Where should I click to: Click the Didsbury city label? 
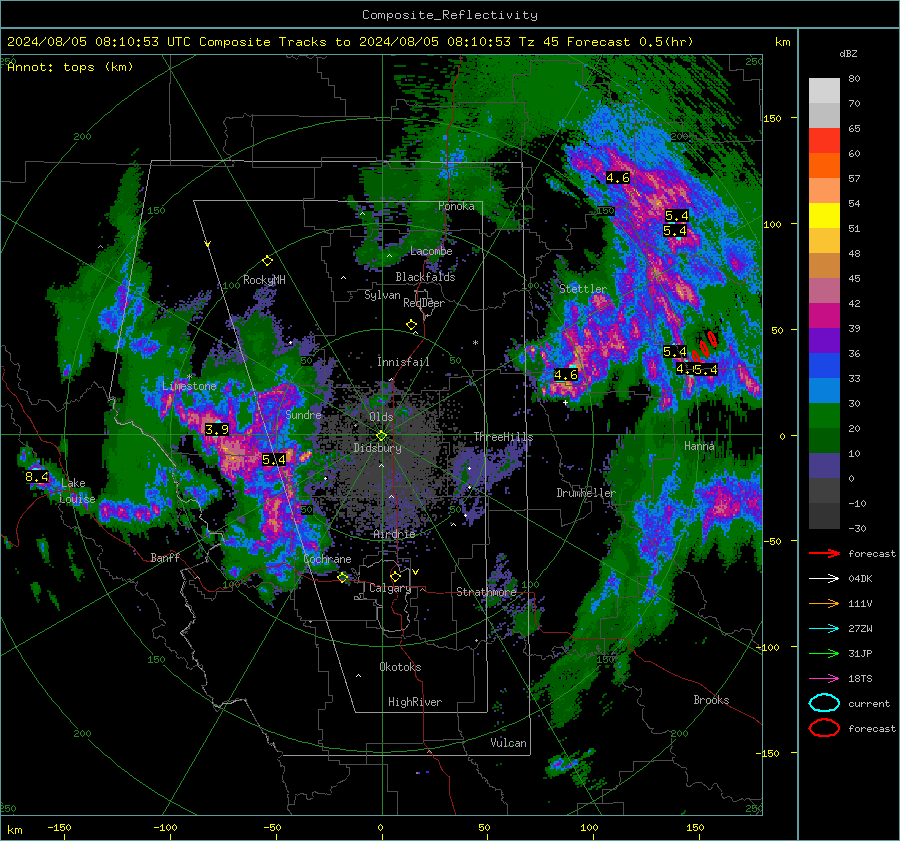coord(378,448)
